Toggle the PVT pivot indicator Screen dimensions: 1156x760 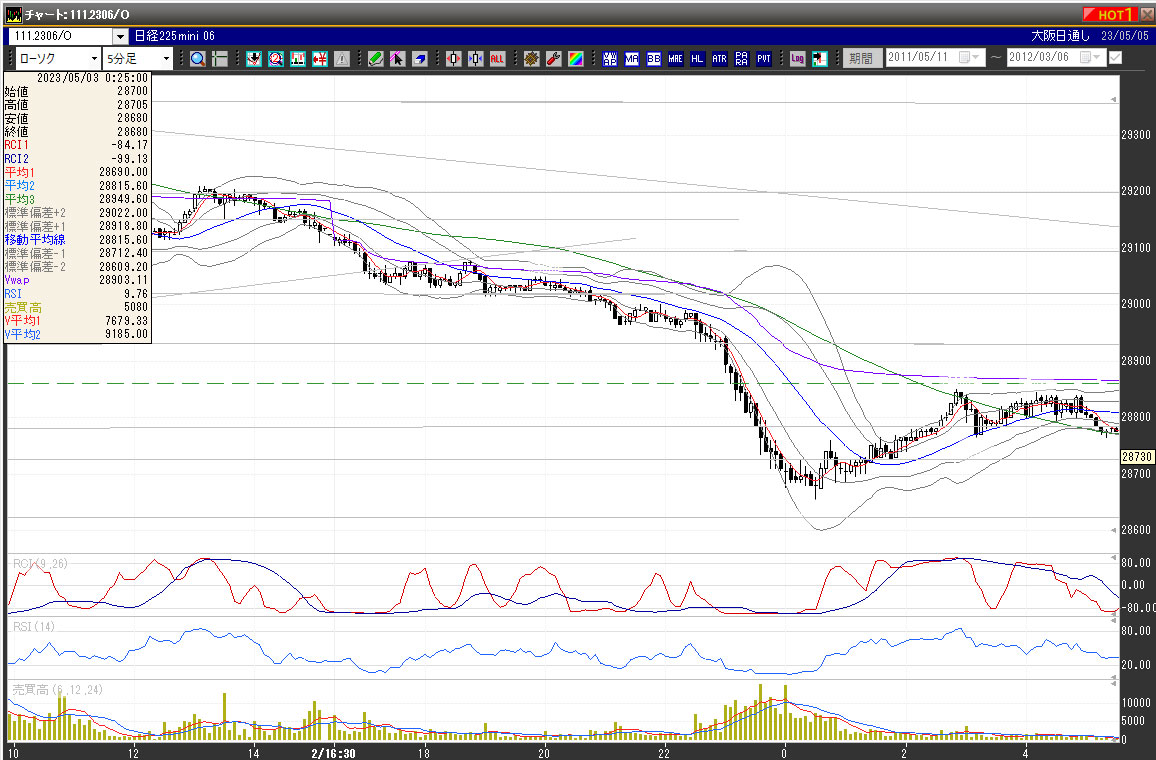(x=764, y=59)
